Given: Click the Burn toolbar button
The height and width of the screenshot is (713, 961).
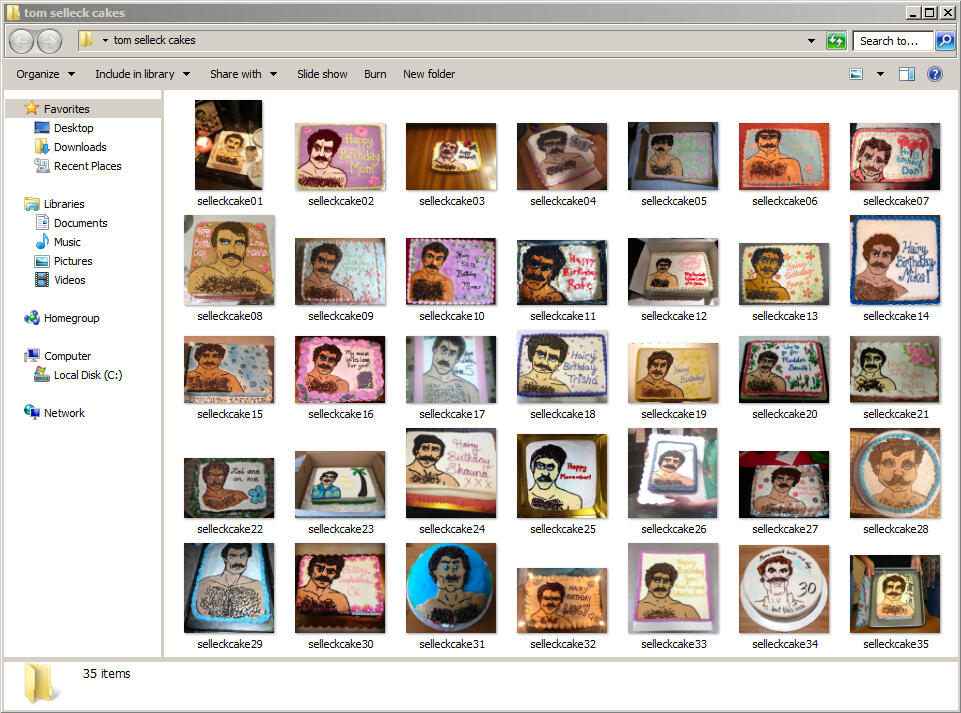Looking at the screenshot, I should 375,74.
